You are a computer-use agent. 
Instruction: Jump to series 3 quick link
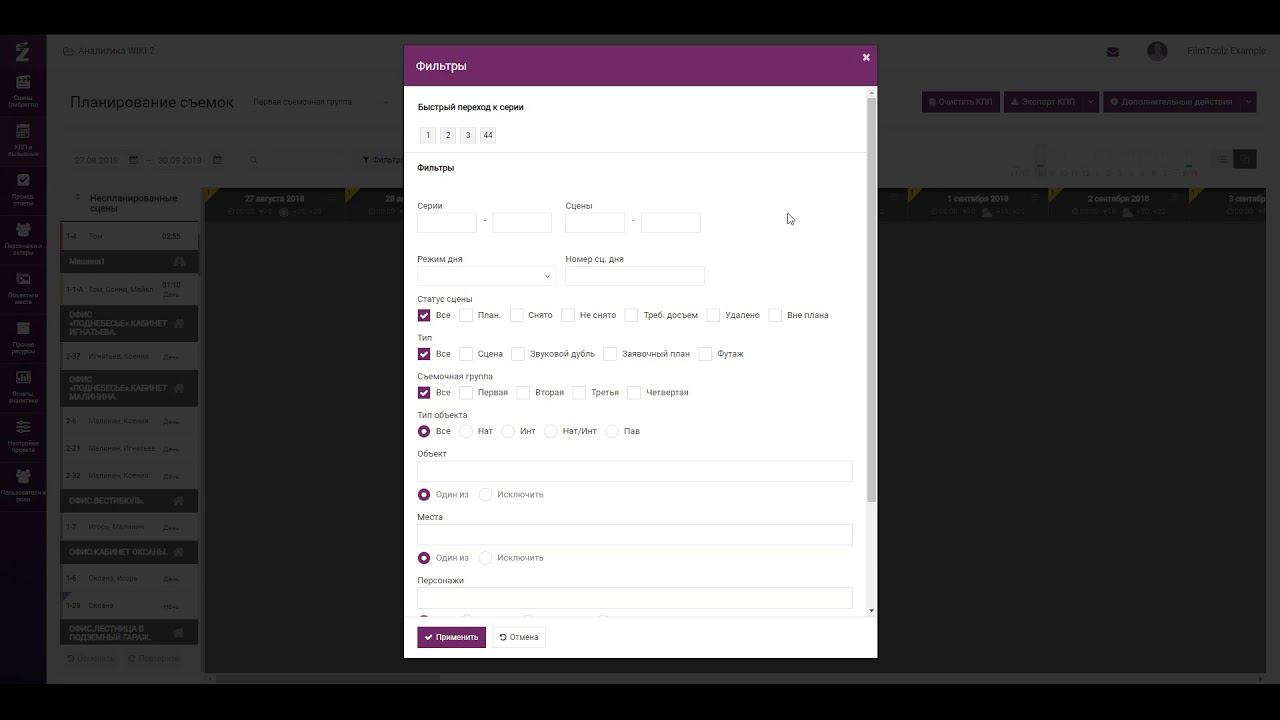pyautogui.click(x=467, y=135)
